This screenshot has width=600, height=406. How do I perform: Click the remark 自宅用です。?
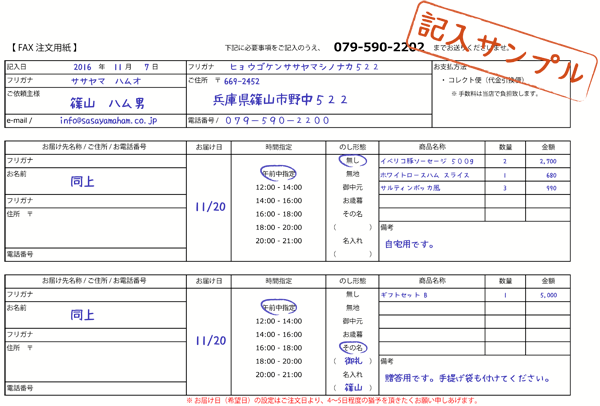coord(409,244)
